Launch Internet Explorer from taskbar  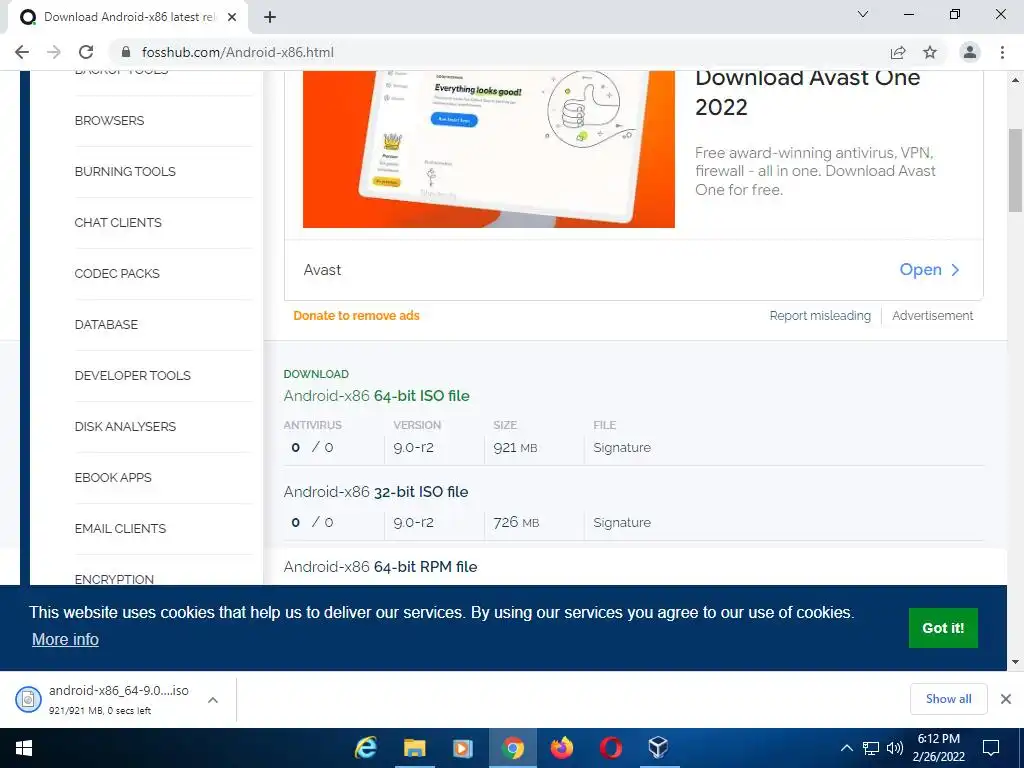[x=366, y=748]
